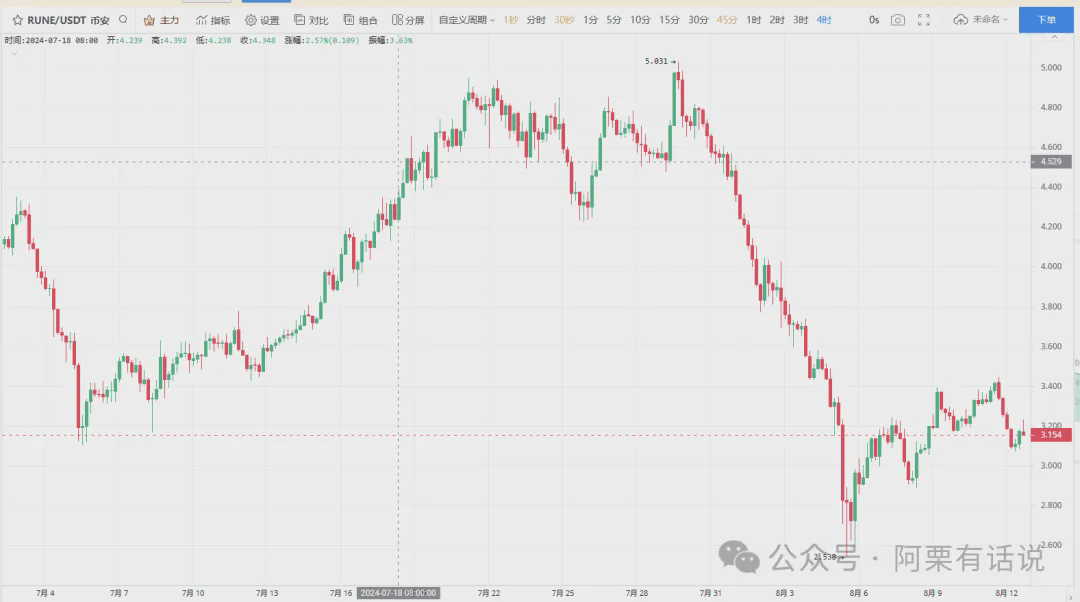The height and width of the screenshot is (602, 1080).
Task: Select the 1时 timeframe
Action: (754, 20)
